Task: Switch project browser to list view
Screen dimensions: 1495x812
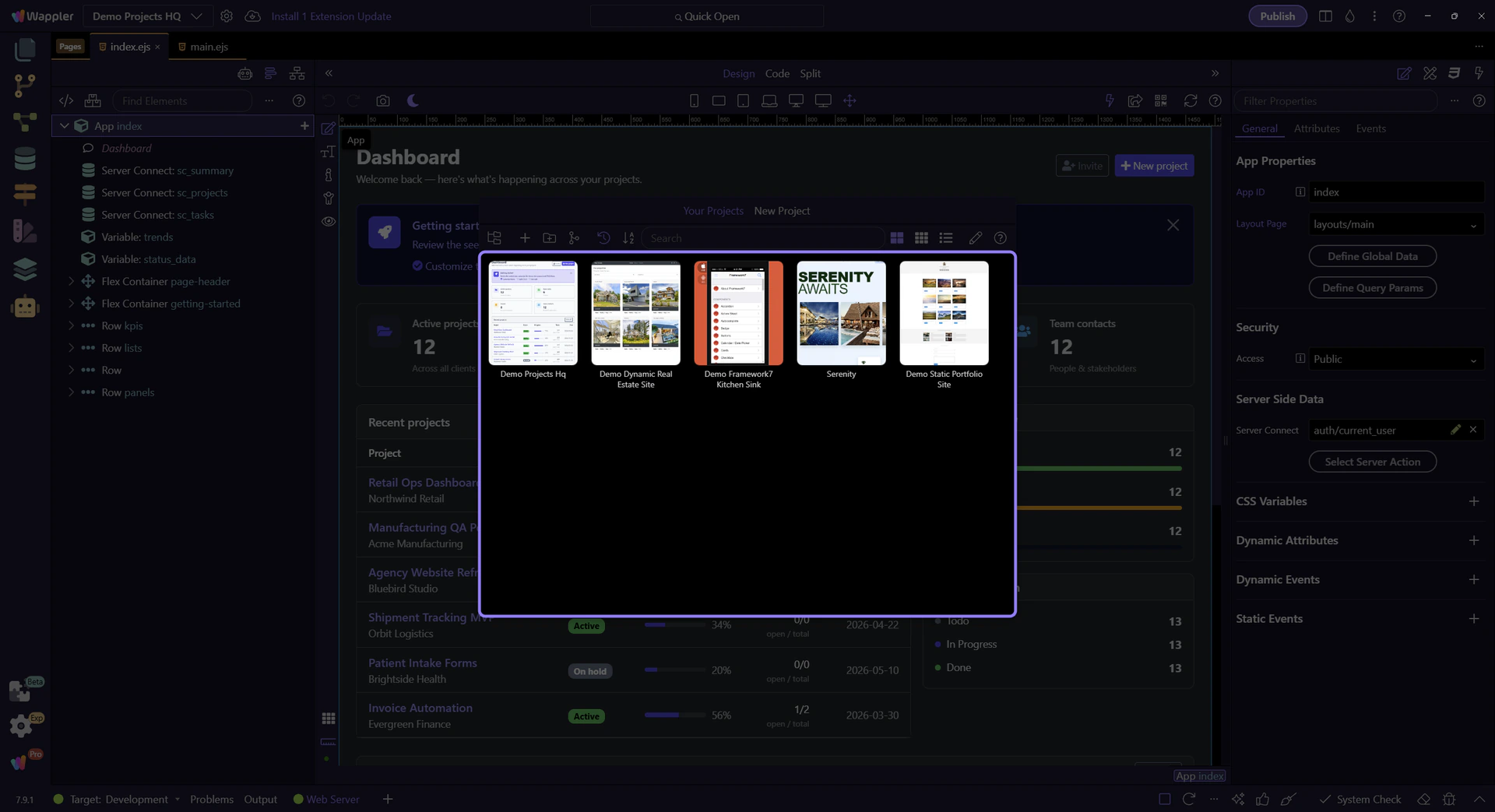Action: click(946, 238)
